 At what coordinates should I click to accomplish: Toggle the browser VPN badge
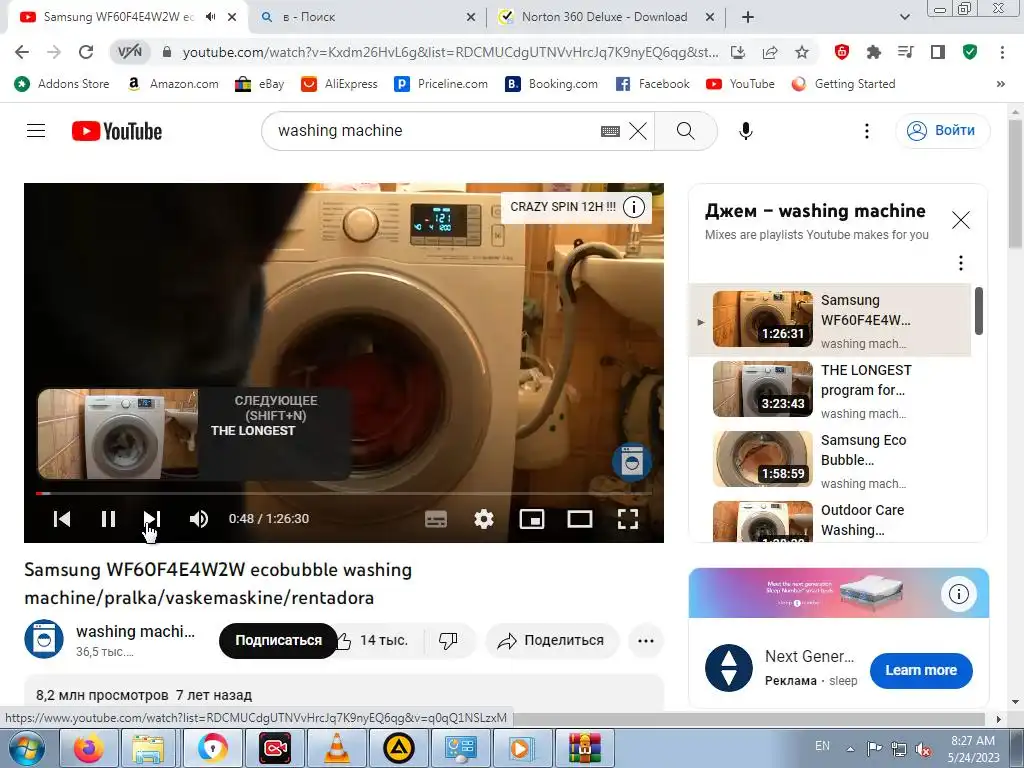coord(129,52)
